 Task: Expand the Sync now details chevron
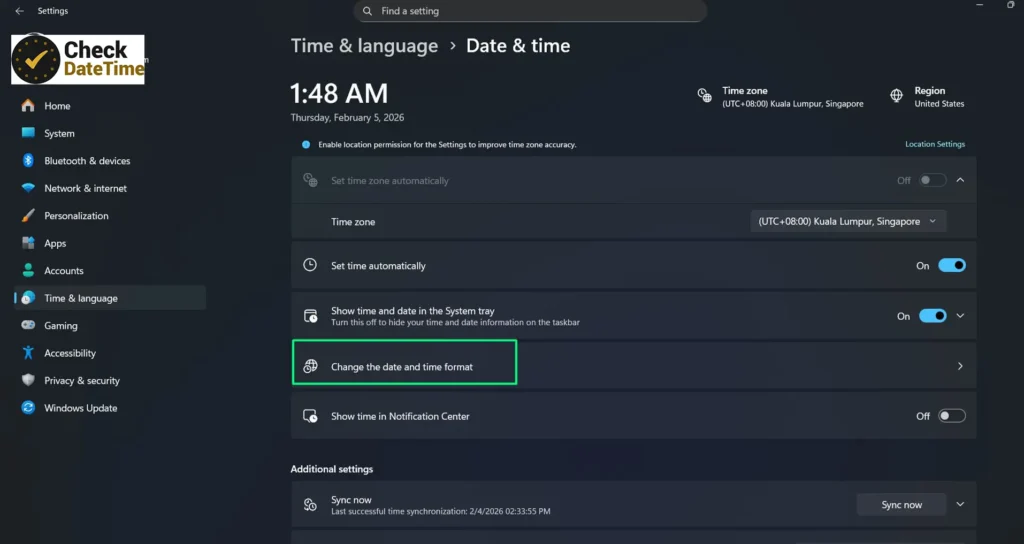click(960, 504)
